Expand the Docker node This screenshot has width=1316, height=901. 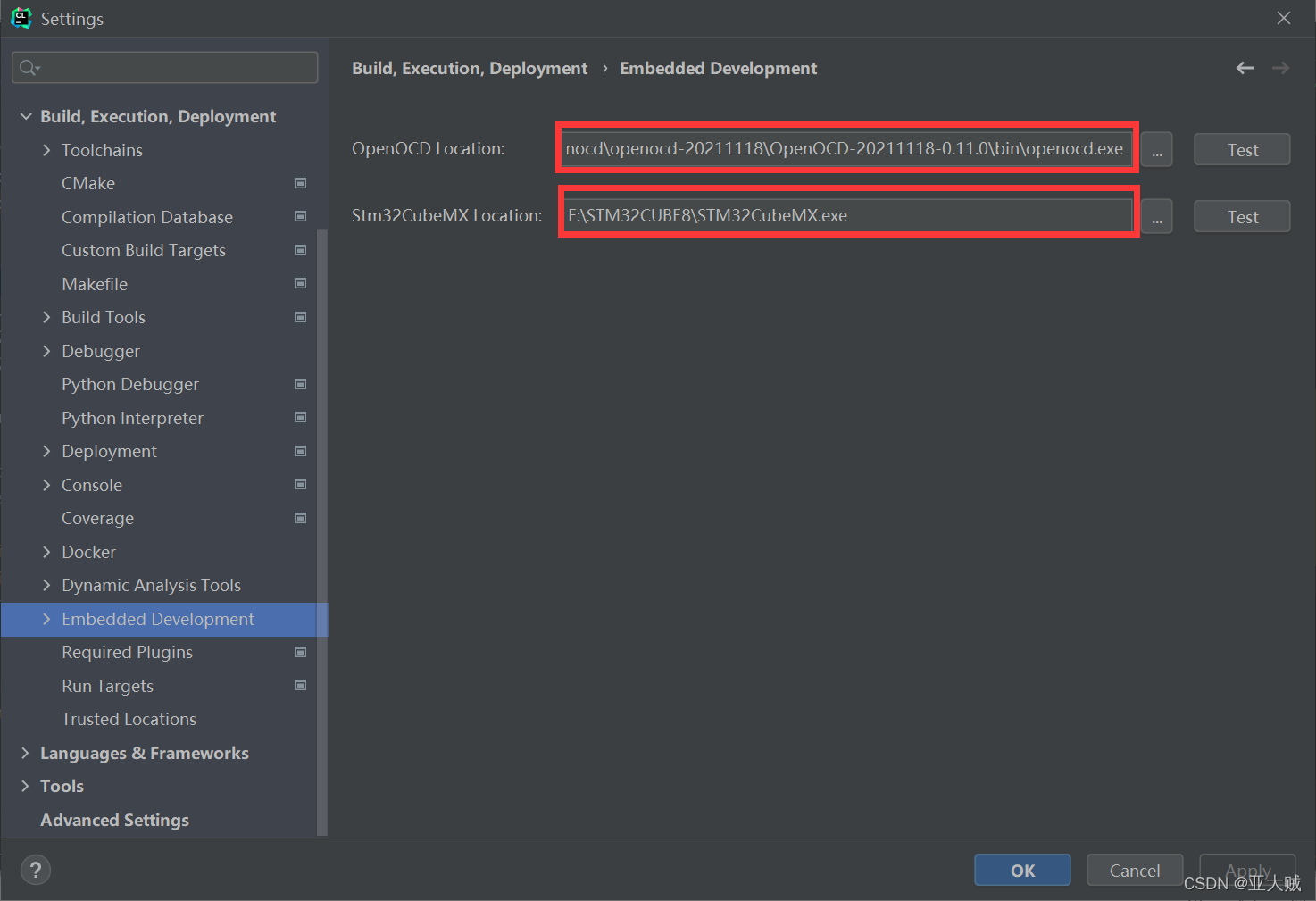pyautogui.click(x=46, y=552)
